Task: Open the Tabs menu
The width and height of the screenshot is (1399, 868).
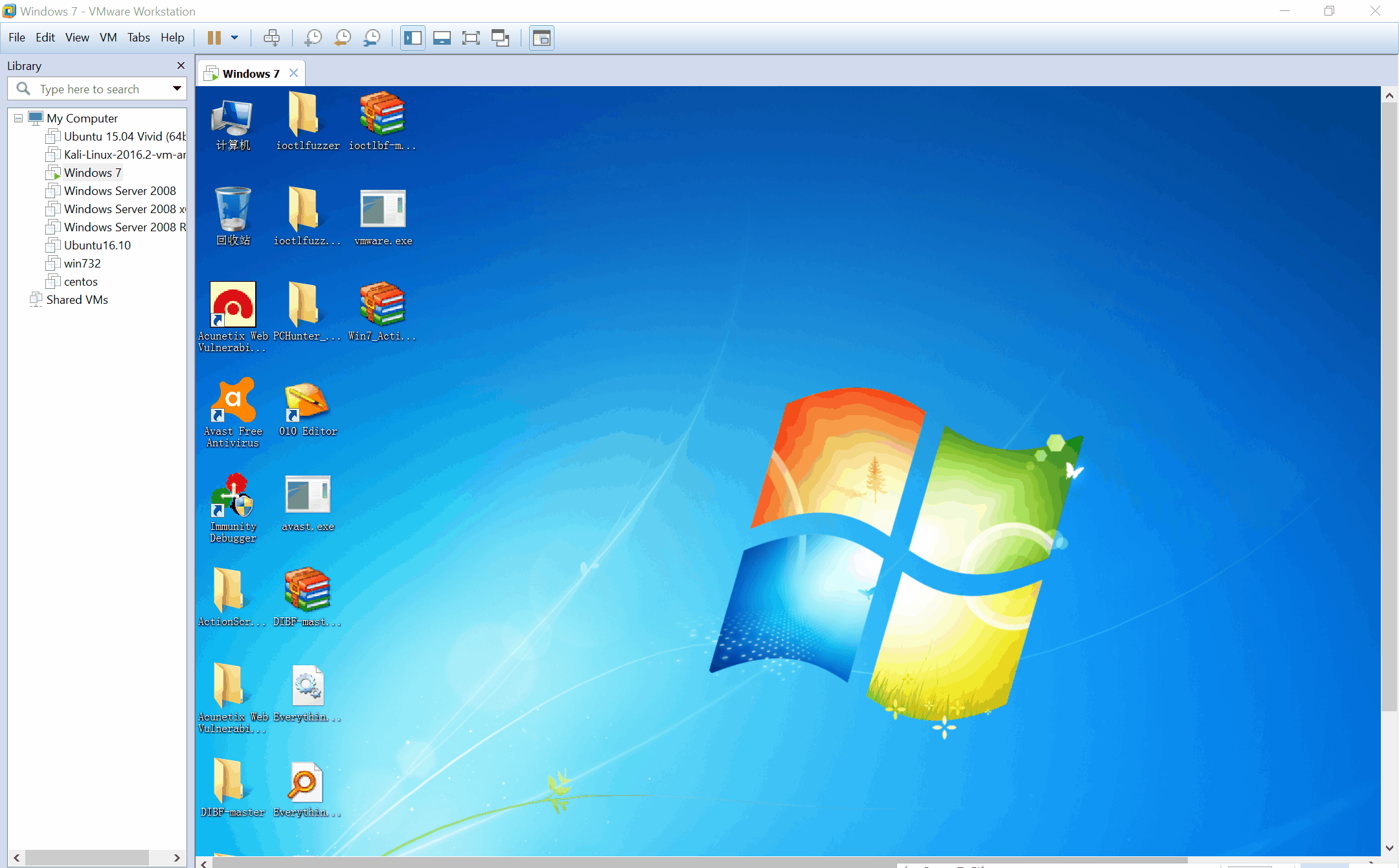Action: (139, 38)
